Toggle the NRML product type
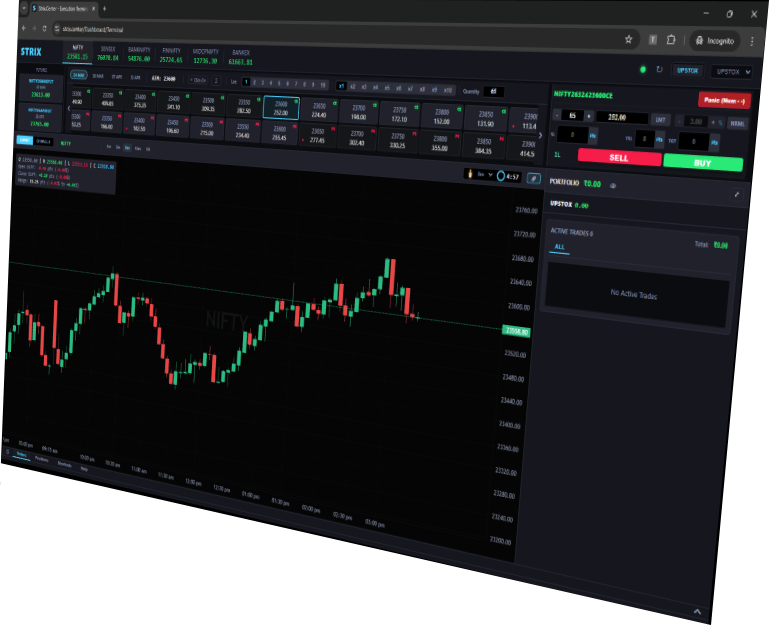This screenshot has height=625, width=769. [x=737, y=123]
